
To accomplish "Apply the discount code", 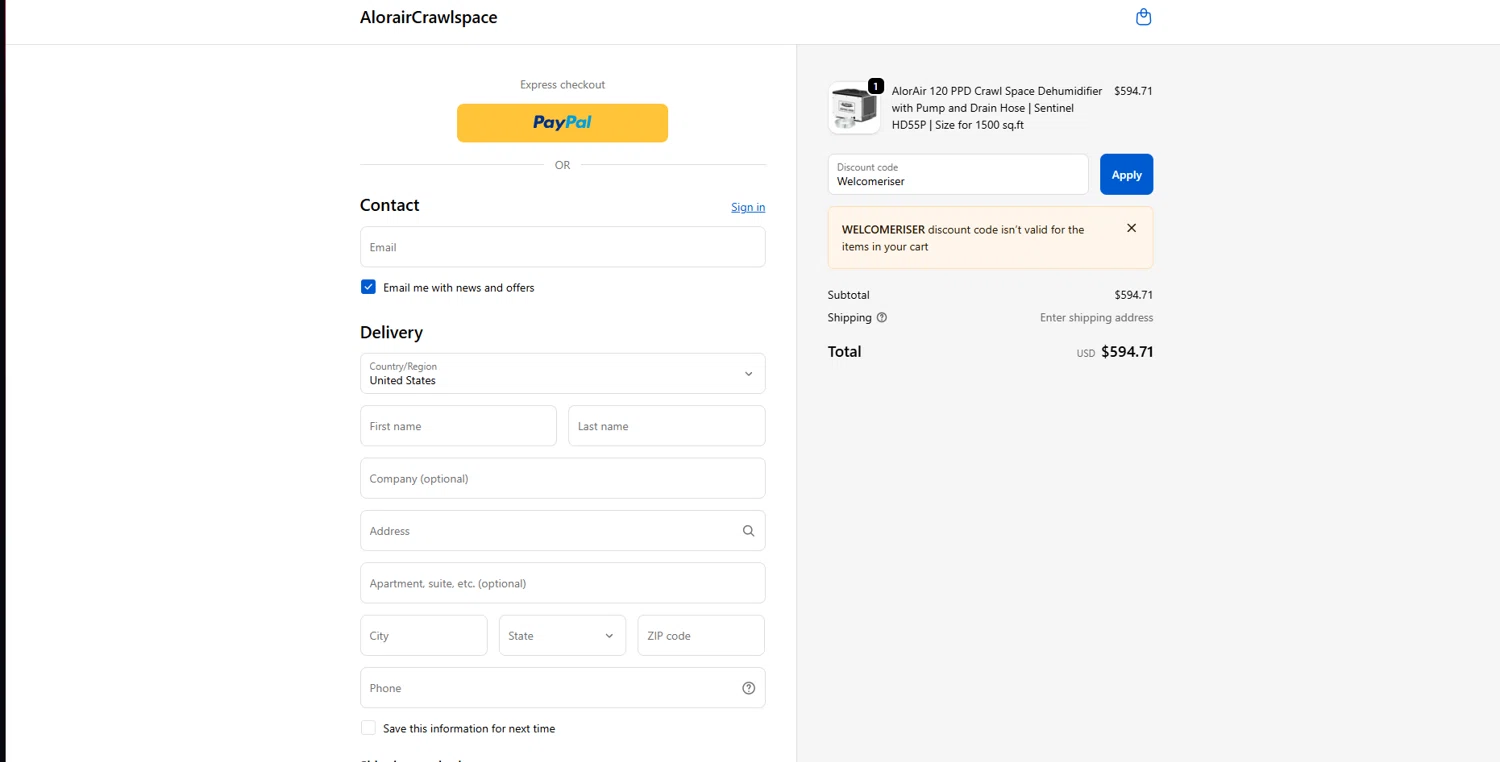I will click(x=1126, y=174).
